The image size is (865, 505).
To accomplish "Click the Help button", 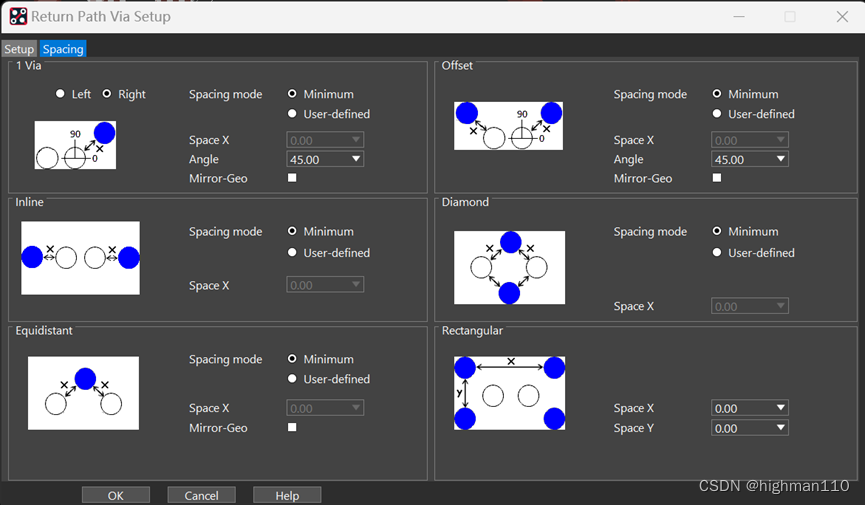I will (x=287, y=495).
